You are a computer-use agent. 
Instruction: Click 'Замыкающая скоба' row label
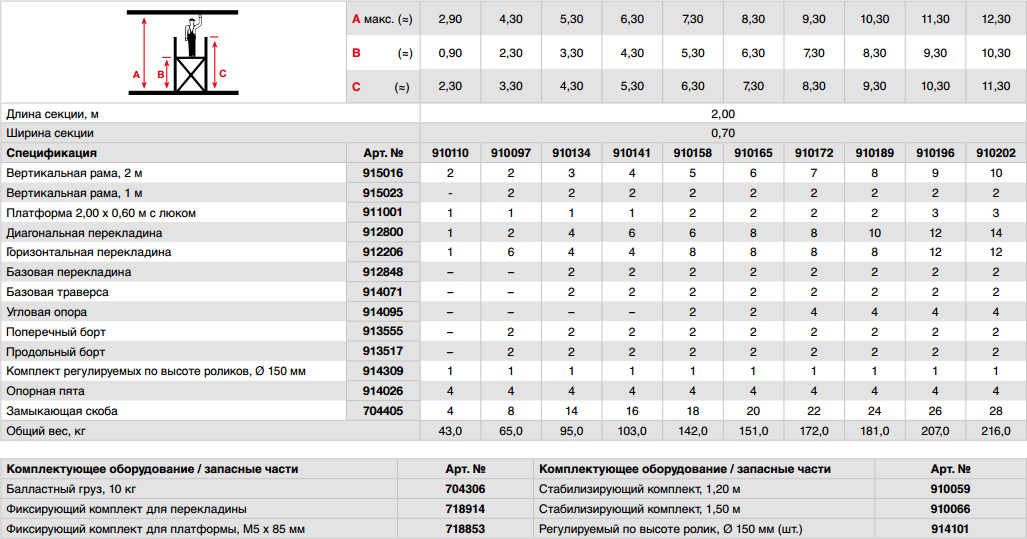(62, 411)
